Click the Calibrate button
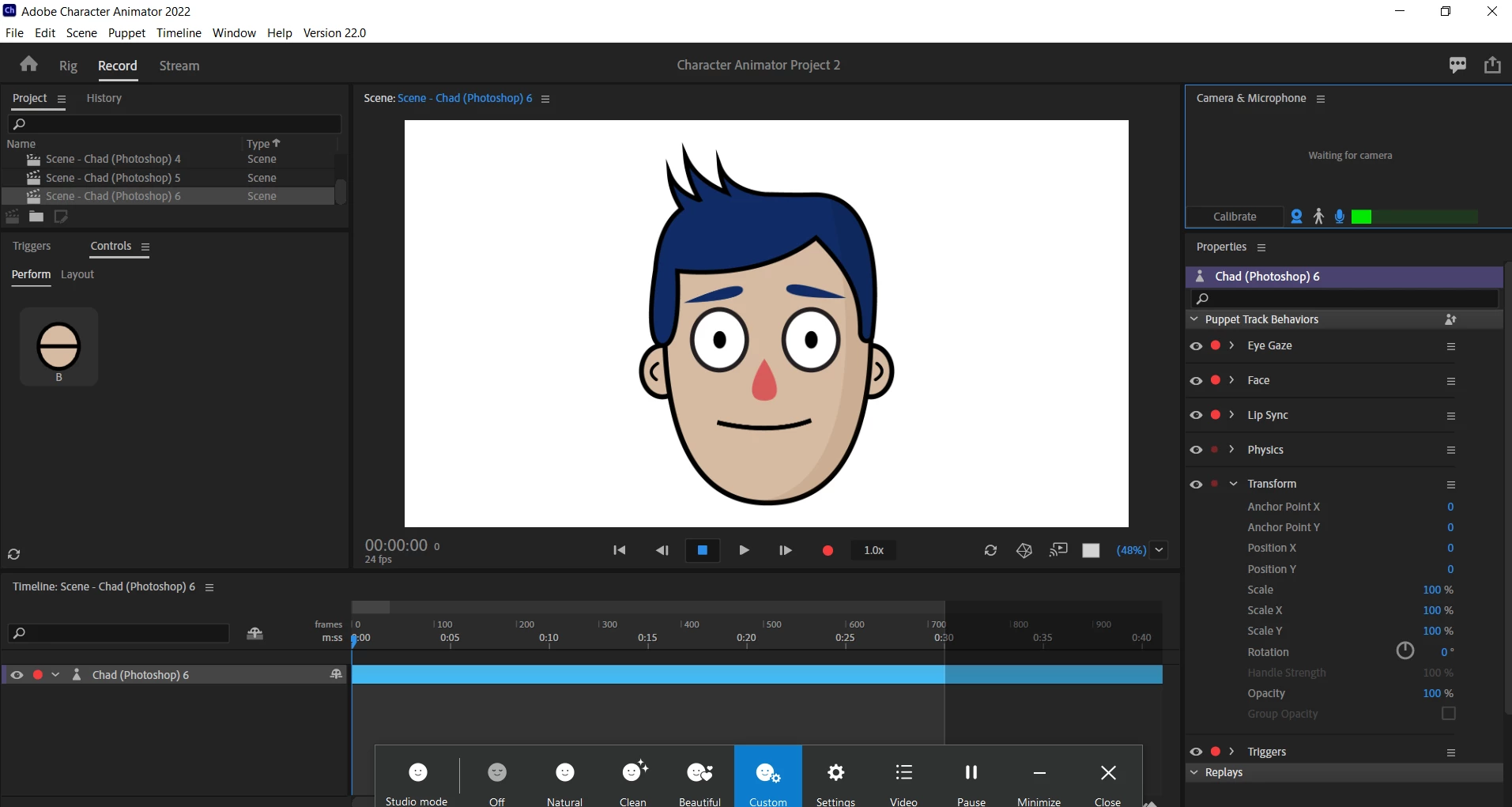 [x=1235, y=217]
